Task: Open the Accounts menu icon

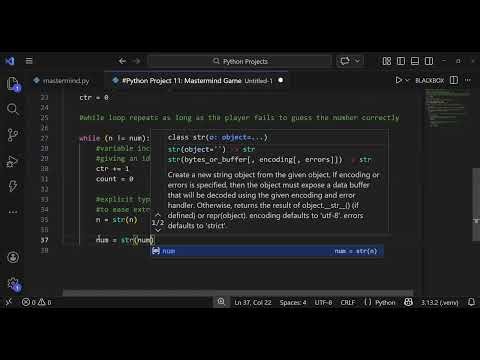Action: click(13, 257)
